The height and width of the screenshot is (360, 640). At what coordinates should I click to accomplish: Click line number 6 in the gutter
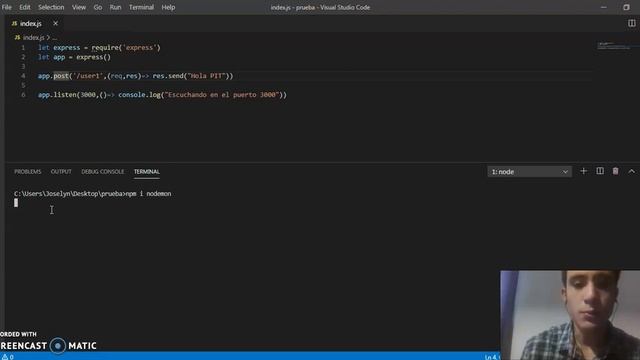click(x=23, y=95)
